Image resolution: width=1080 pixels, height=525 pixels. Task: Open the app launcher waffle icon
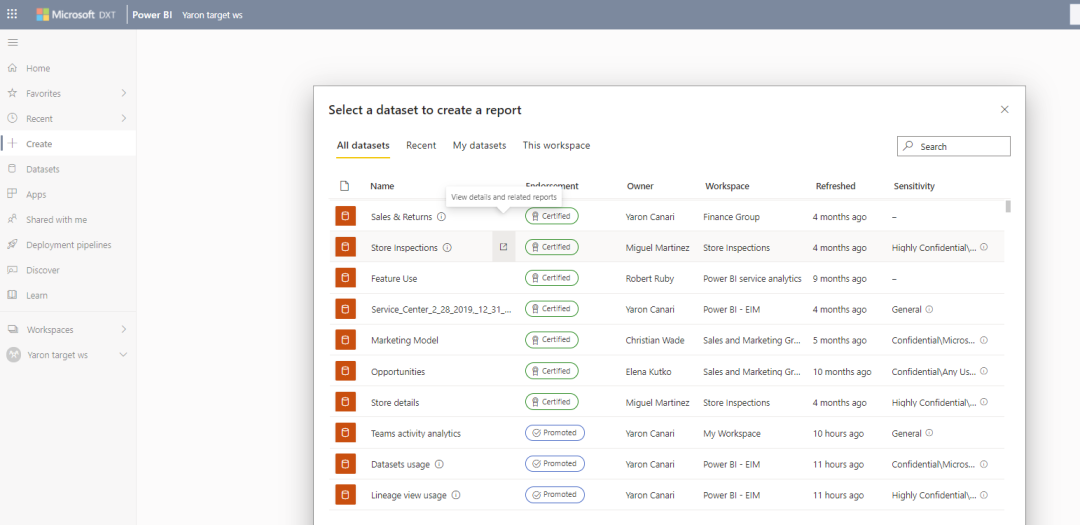pos(12,14)
